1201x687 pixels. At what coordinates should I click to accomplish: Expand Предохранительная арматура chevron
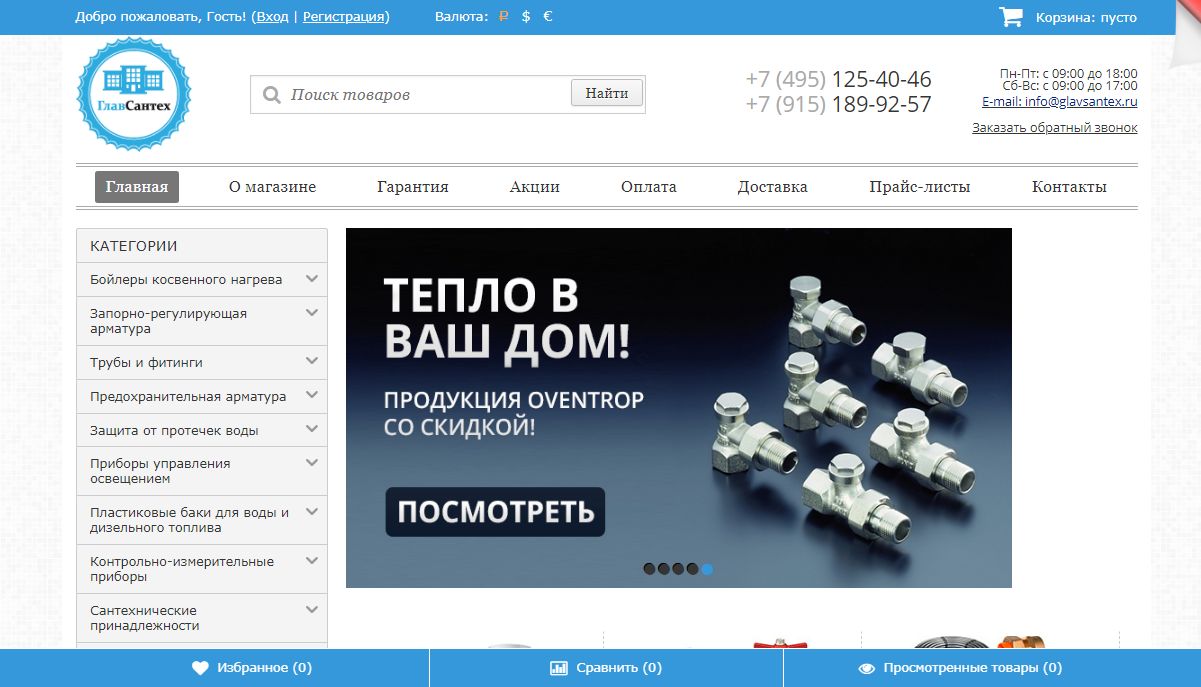pyautogui.click(x=312, y=395)
